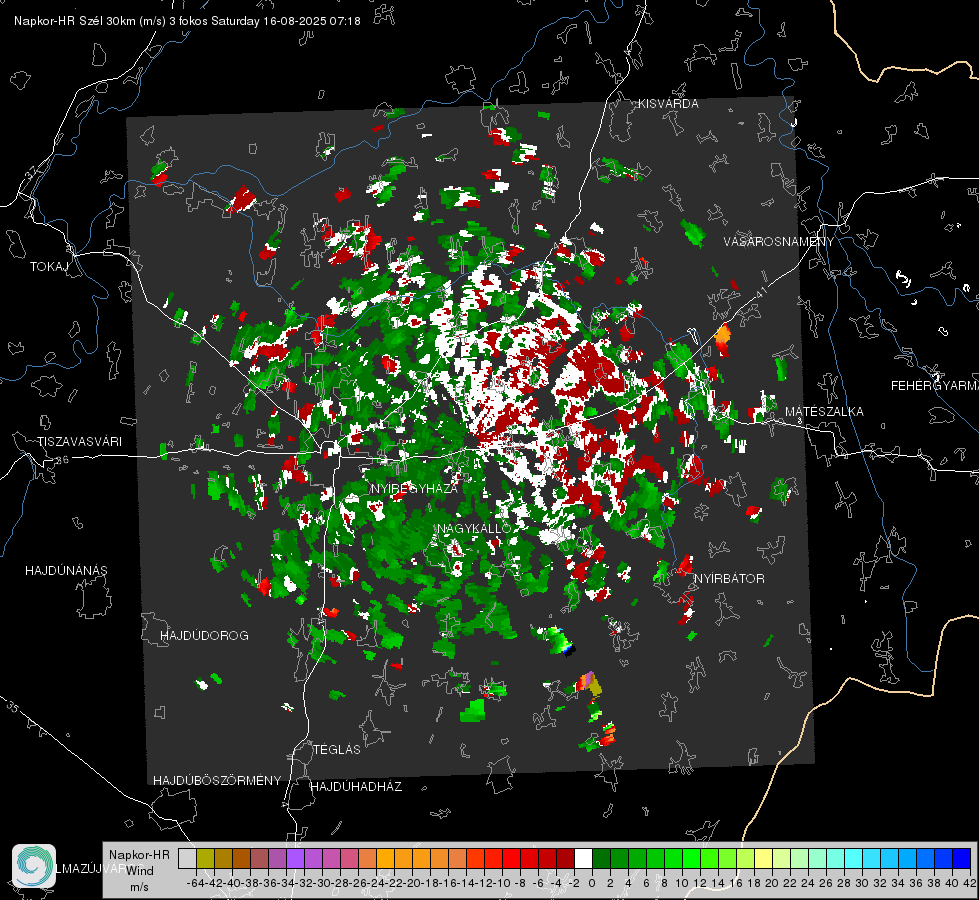
Task: Click the legend title 'Napkor-HR'
Action: 139,855
